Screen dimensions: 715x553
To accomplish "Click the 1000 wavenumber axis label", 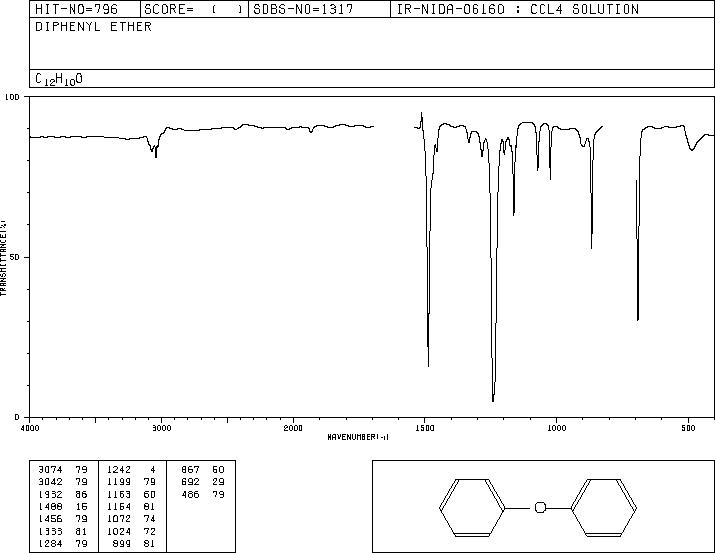I will [556, 428].
